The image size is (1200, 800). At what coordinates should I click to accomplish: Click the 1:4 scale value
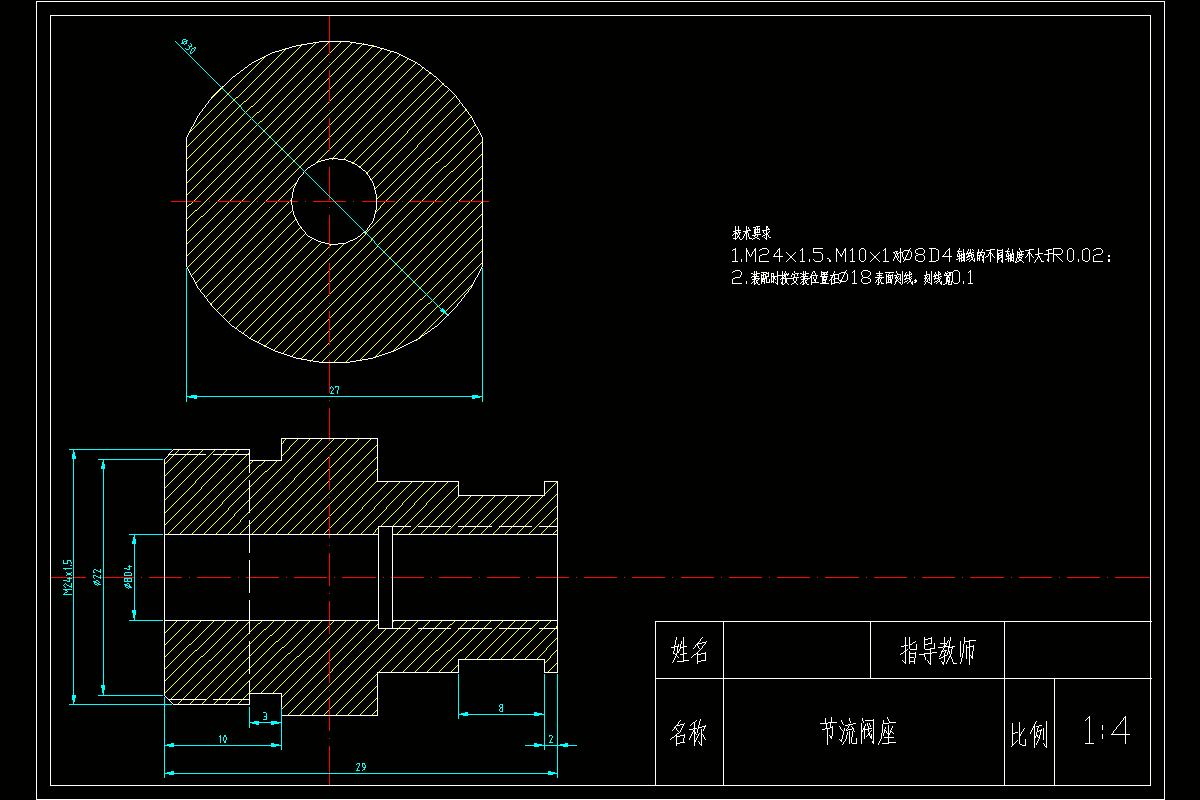pos(1106,732)
